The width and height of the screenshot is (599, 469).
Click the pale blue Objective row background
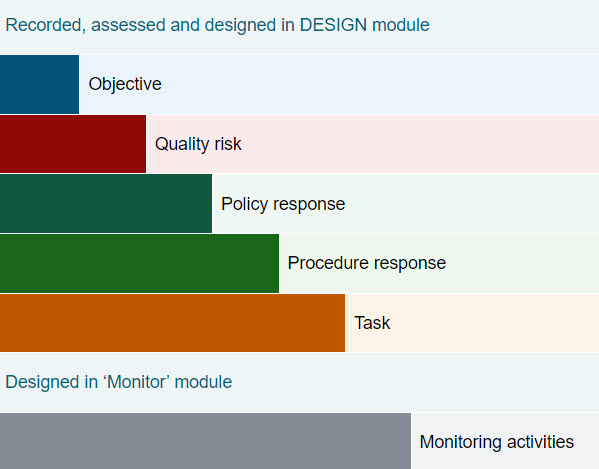point(339,84)
